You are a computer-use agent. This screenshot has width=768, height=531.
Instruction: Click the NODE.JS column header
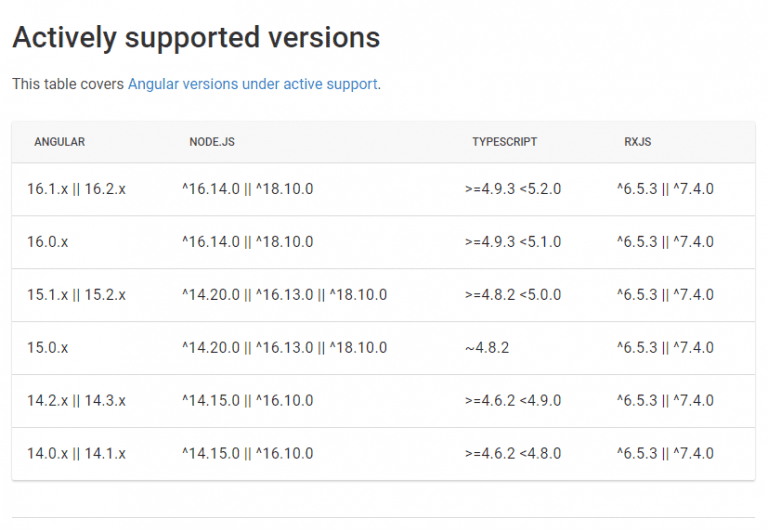[212, 142]
